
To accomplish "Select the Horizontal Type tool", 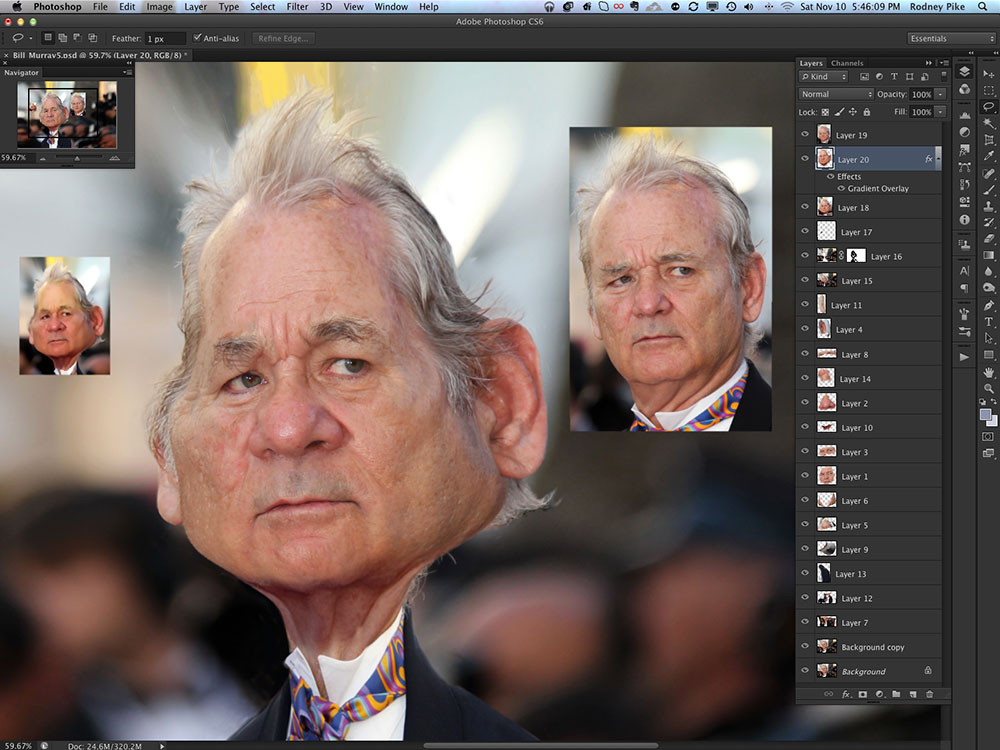I will point(989,321).
